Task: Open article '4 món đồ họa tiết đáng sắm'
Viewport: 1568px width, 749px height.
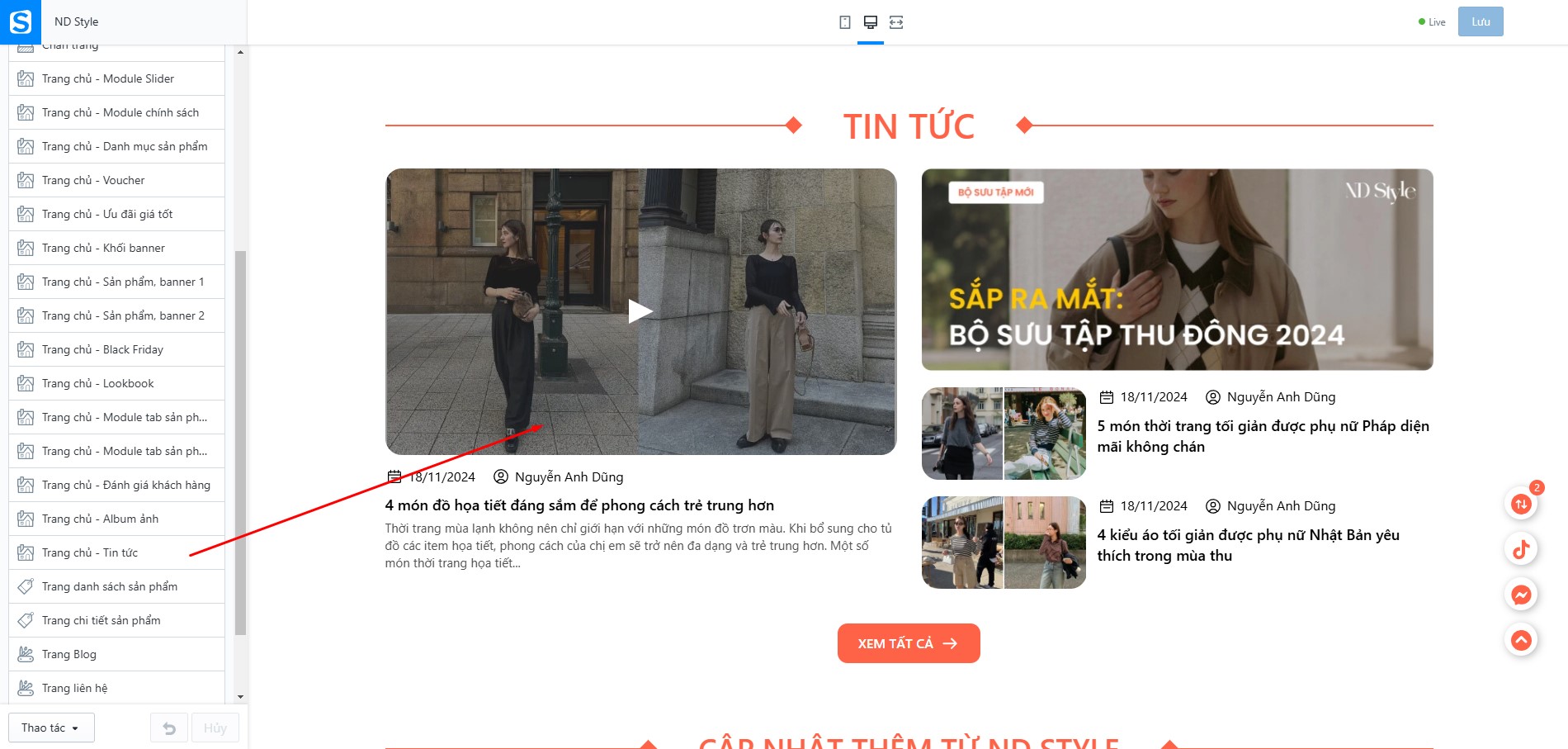Action: point(579,505)
